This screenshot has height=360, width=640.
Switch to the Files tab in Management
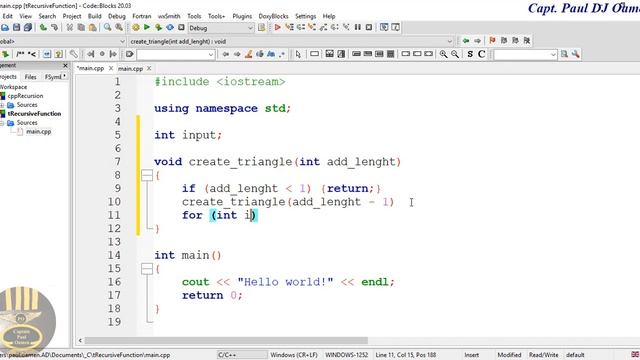[30, 77]
